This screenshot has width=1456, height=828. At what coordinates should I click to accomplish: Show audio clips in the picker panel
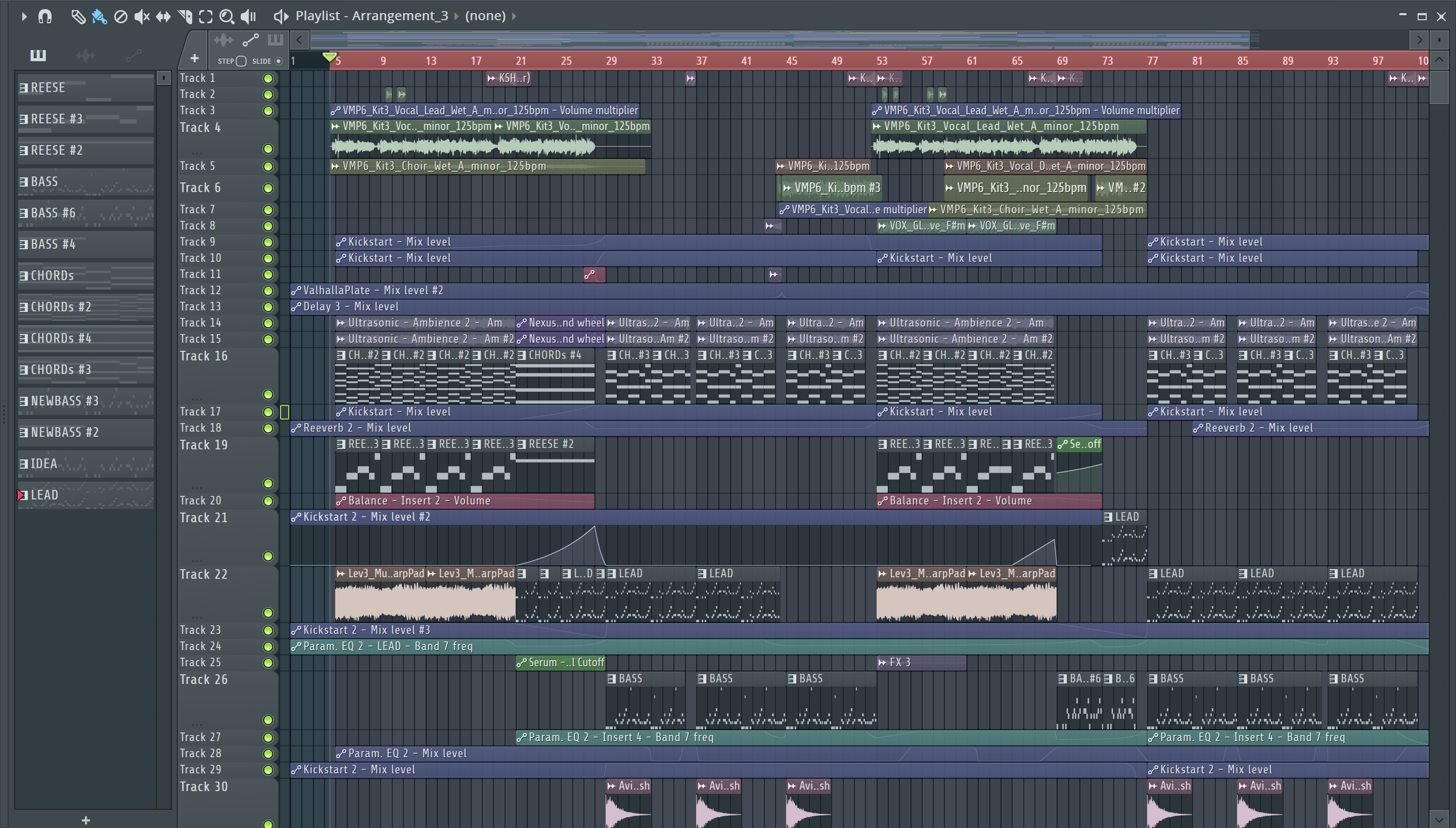85,55
